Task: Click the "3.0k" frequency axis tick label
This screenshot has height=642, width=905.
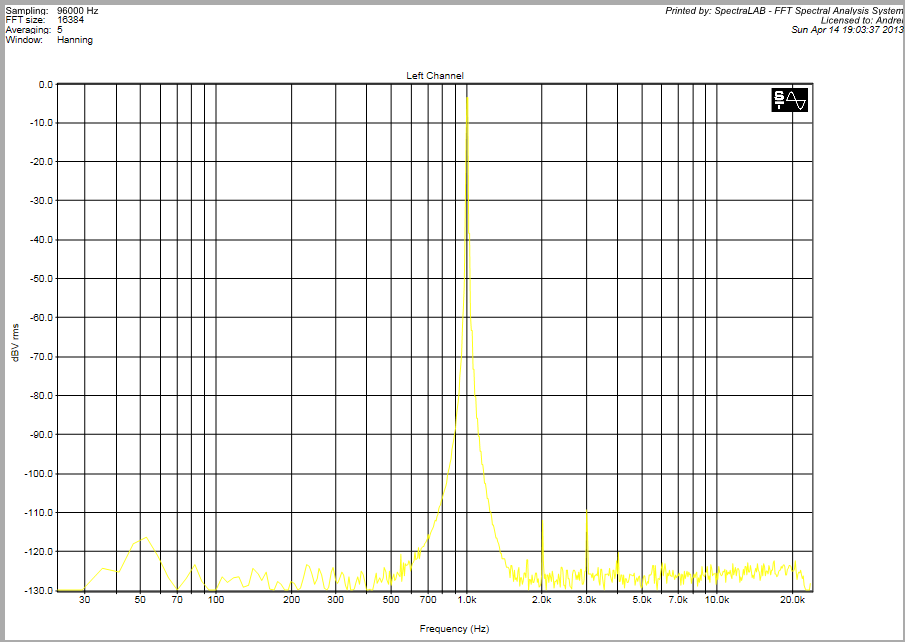Action: click(x=586, y=600)
